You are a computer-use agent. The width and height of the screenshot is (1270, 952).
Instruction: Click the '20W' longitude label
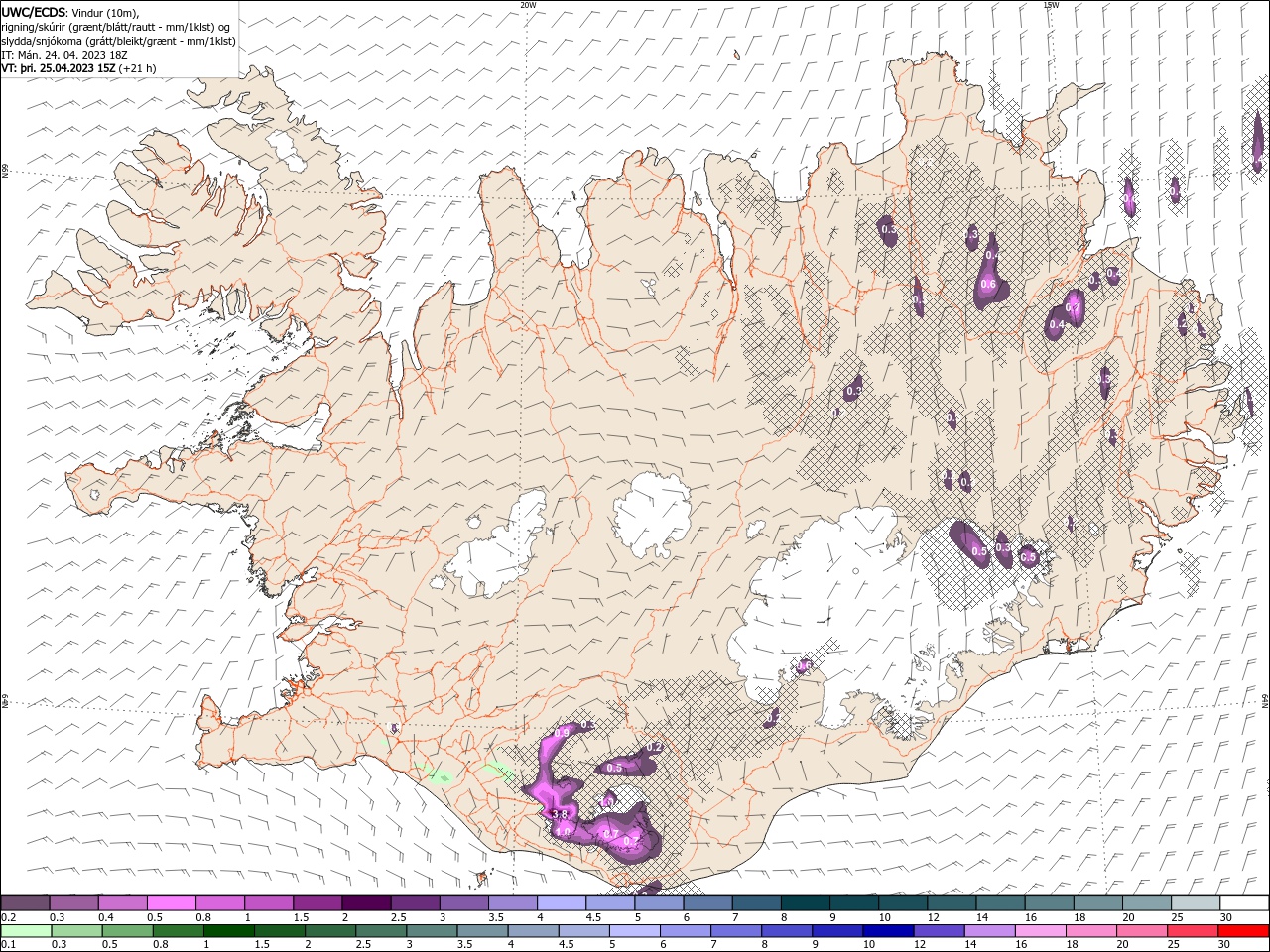point(528,5)
